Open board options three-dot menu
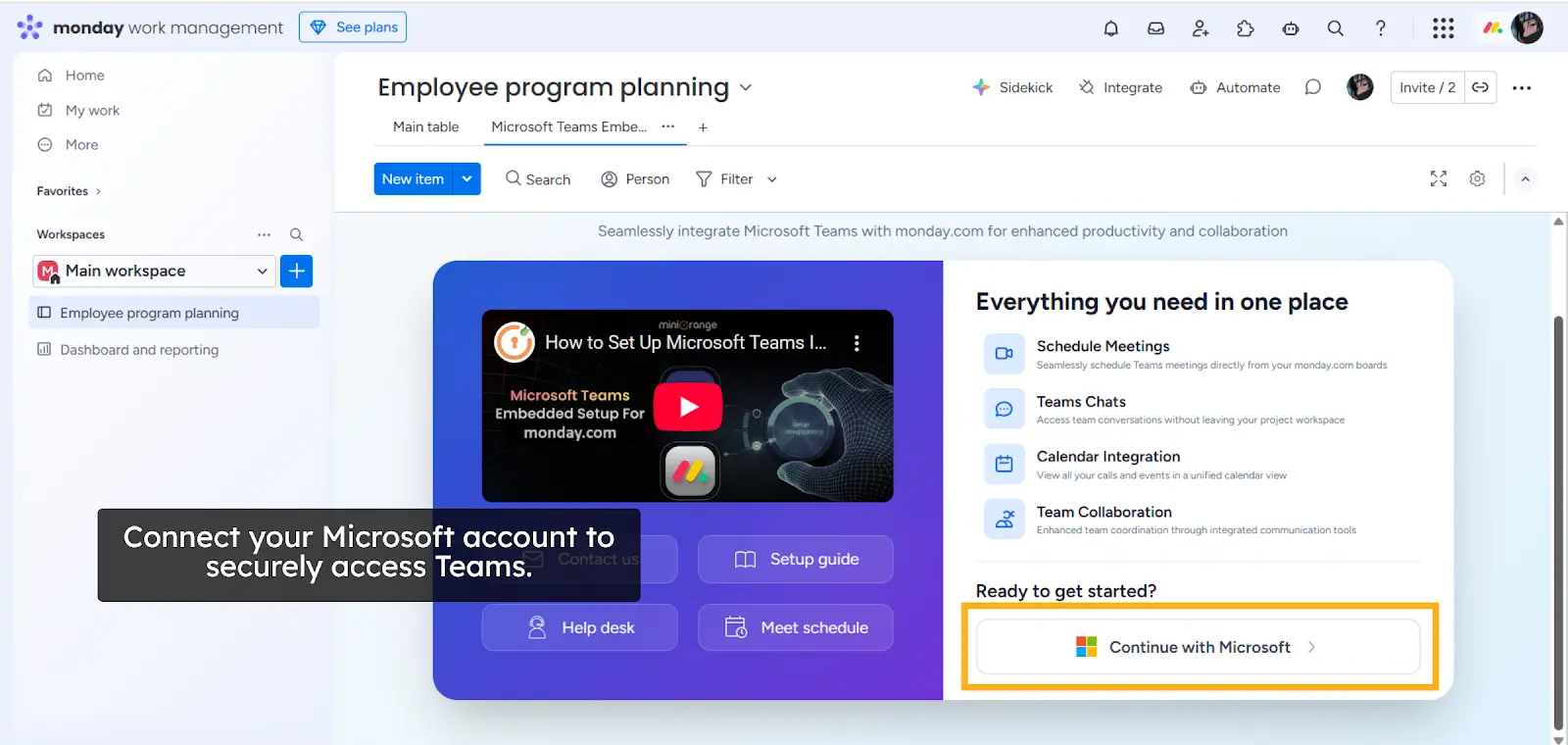Viewport: 1568px width, 745px height. [1521, 87]
